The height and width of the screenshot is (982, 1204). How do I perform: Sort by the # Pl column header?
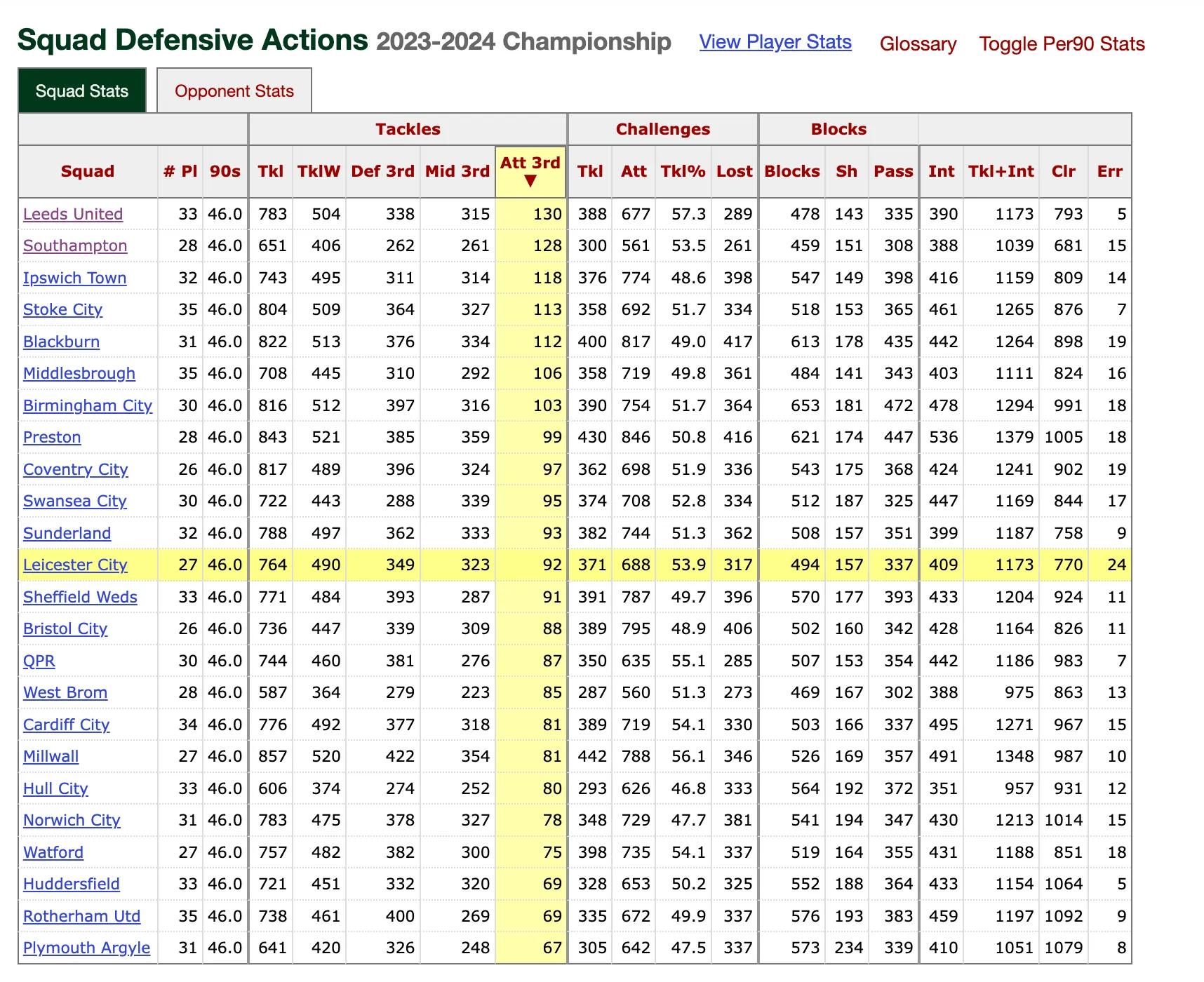(180, 171)
